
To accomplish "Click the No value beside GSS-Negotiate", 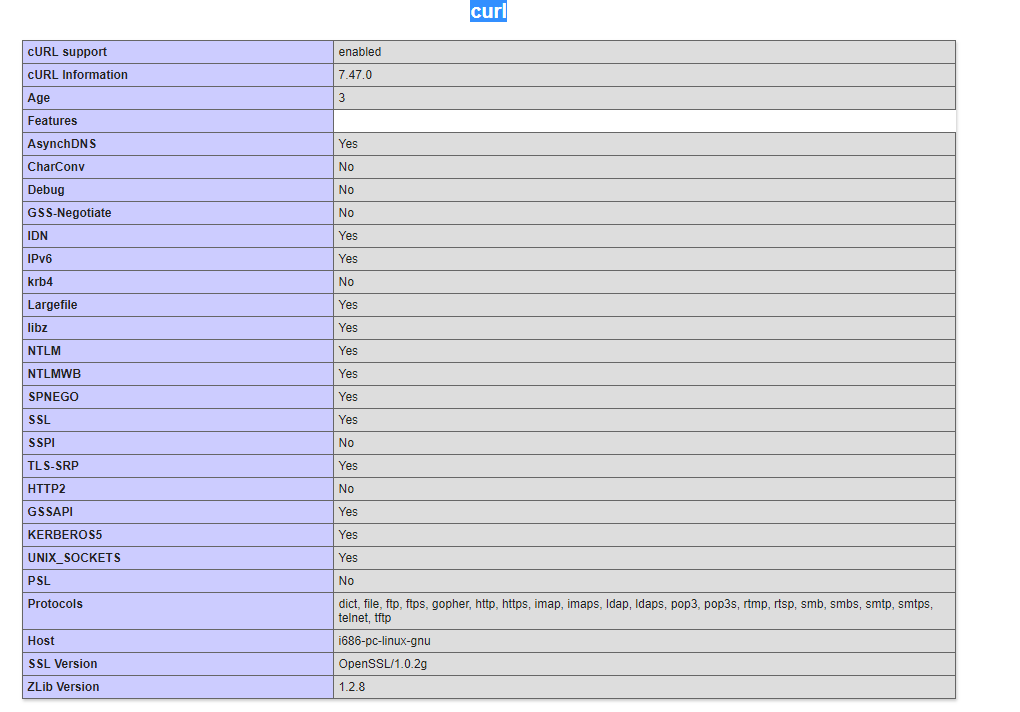I will point(346,213).
